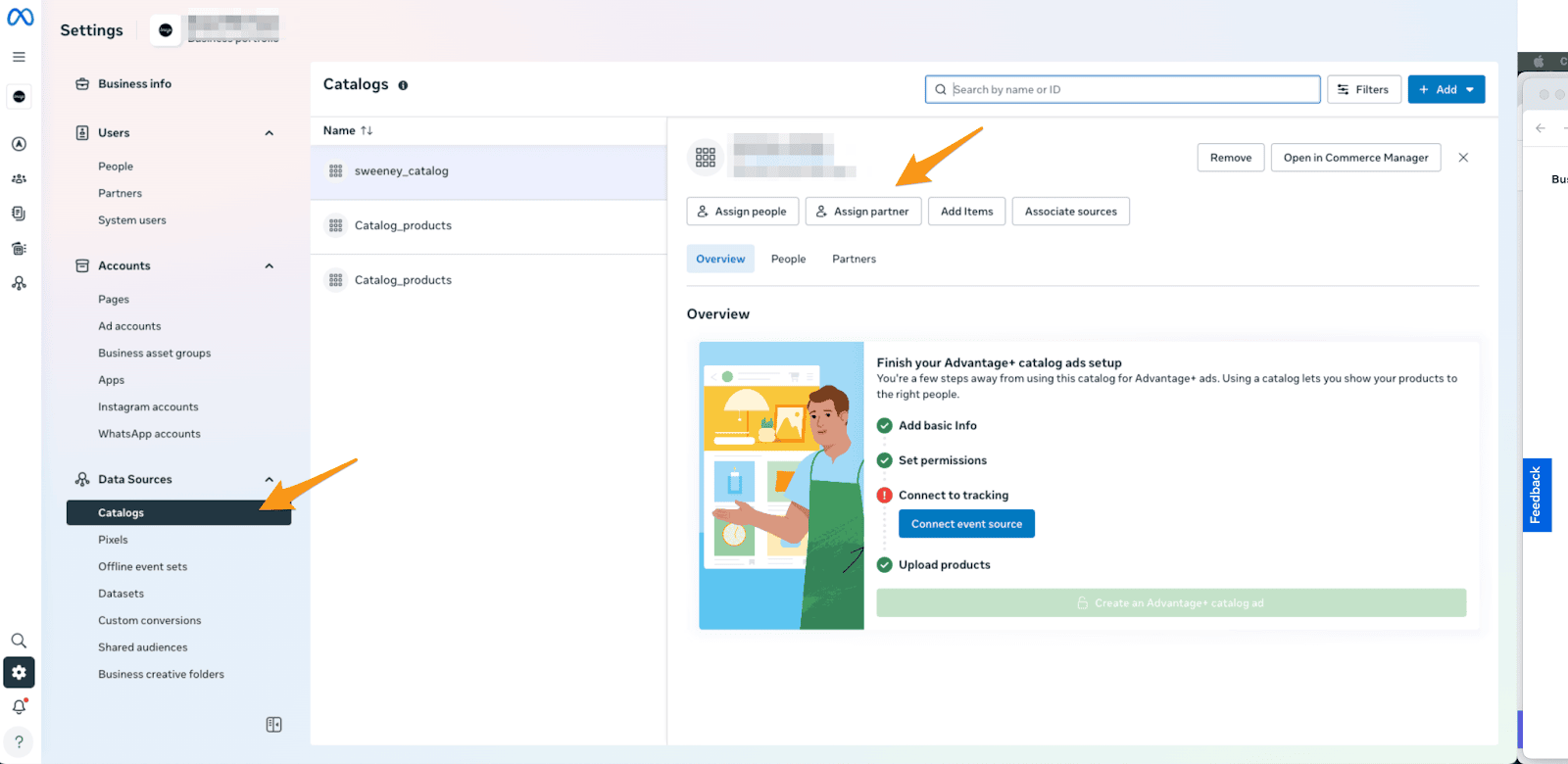Click the Meta logo icon
Screen dimensions: 1568x764
click(x=20, y=17)
